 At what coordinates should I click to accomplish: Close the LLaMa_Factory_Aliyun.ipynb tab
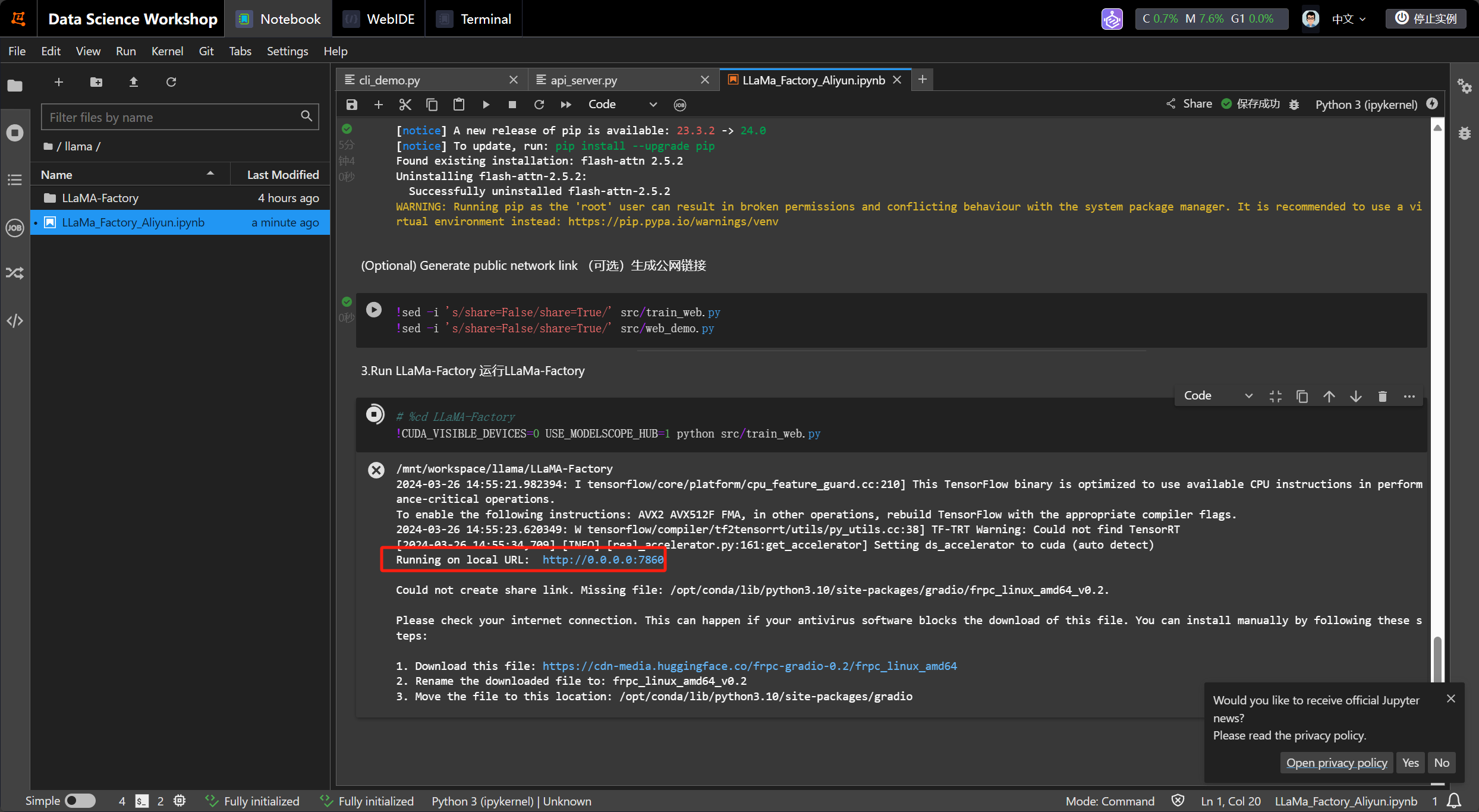click(897, 80)
